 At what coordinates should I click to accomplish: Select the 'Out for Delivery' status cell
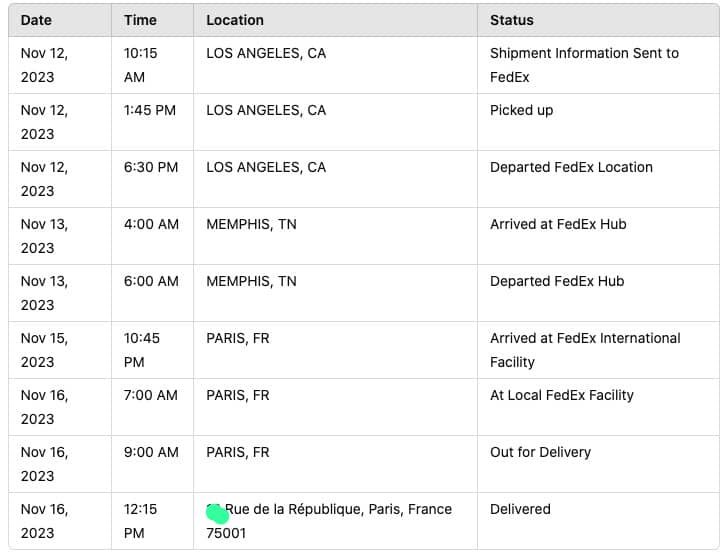coord(540,452)
